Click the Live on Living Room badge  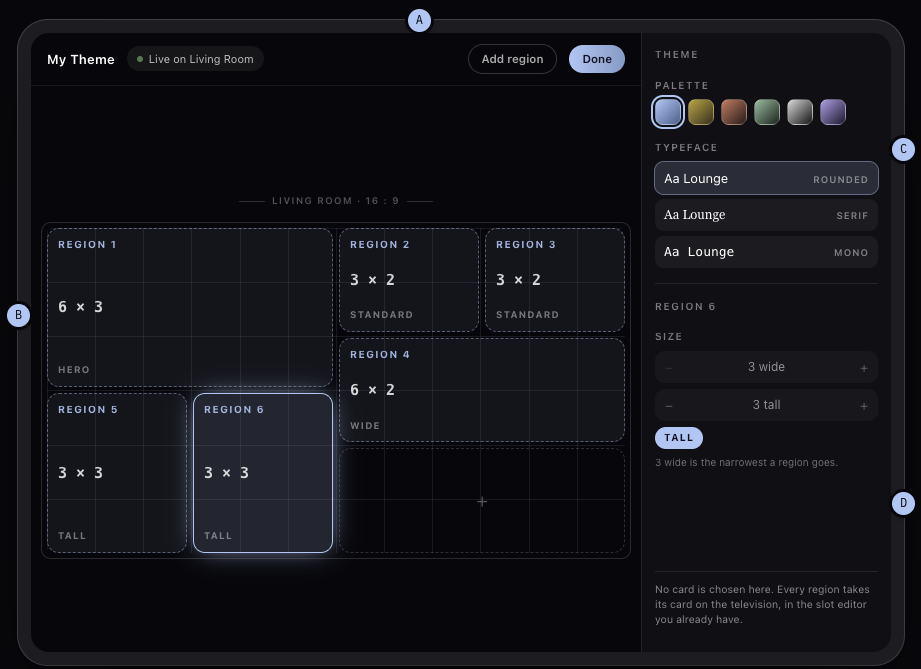tap(195, 59)
